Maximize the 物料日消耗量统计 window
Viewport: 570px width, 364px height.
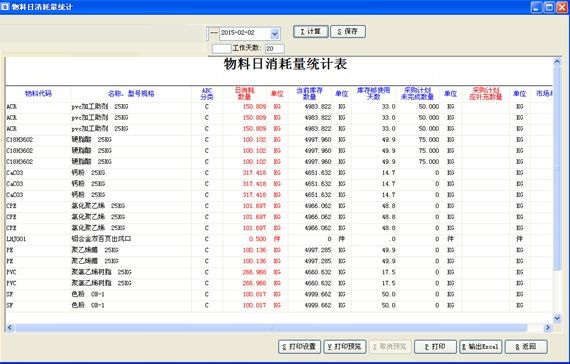tap(549, 7)
